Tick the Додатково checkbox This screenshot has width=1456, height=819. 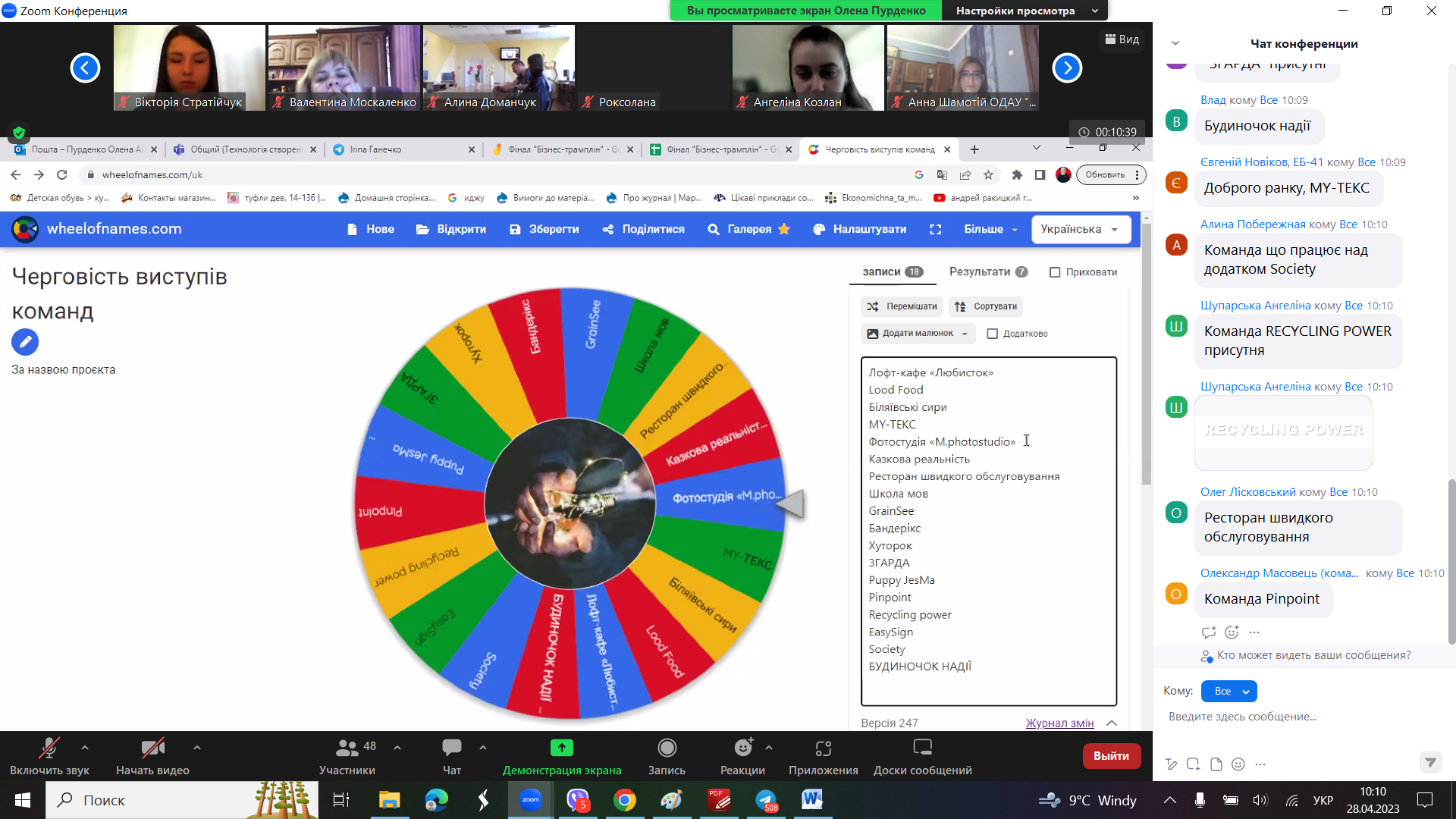tap(992, 334)
